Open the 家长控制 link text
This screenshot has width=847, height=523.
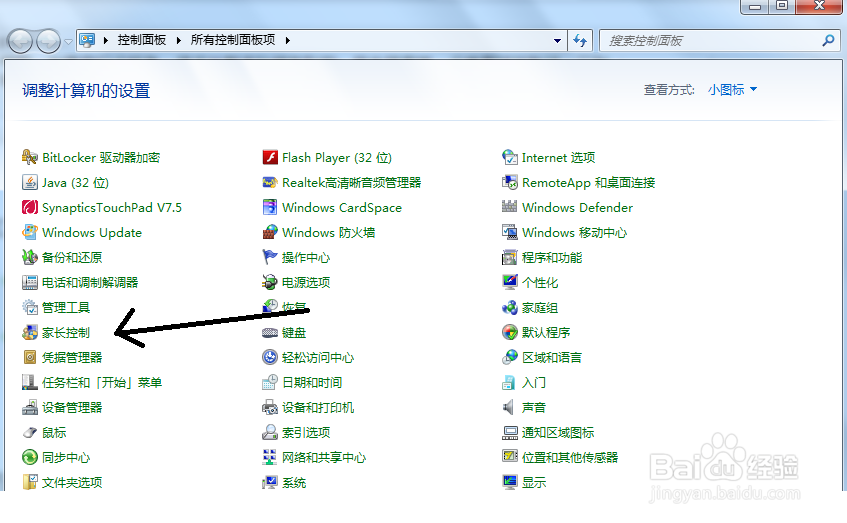coord(66,332)
